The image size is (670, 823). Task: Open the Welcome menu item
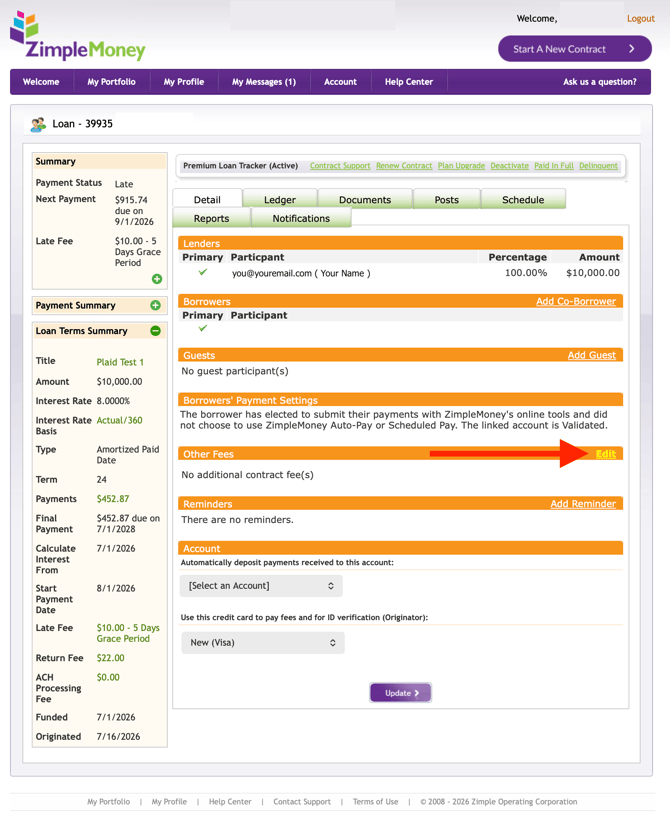point(41,82)
